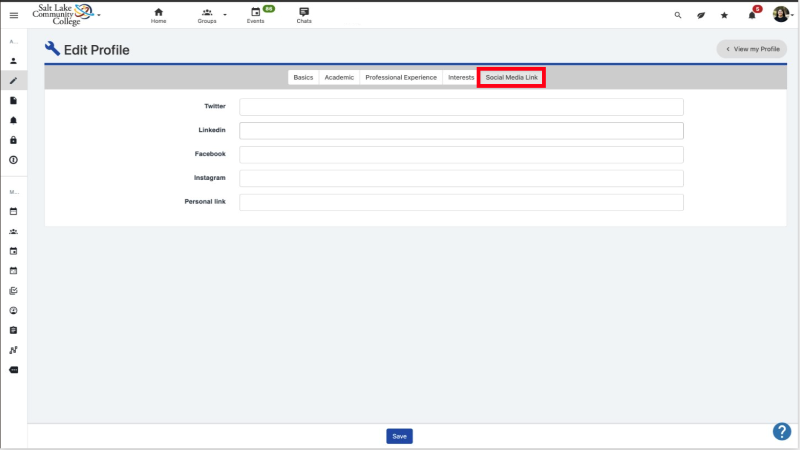800x450 pixels.
Task: Click the Facebook link field
Action: (461, 155)
